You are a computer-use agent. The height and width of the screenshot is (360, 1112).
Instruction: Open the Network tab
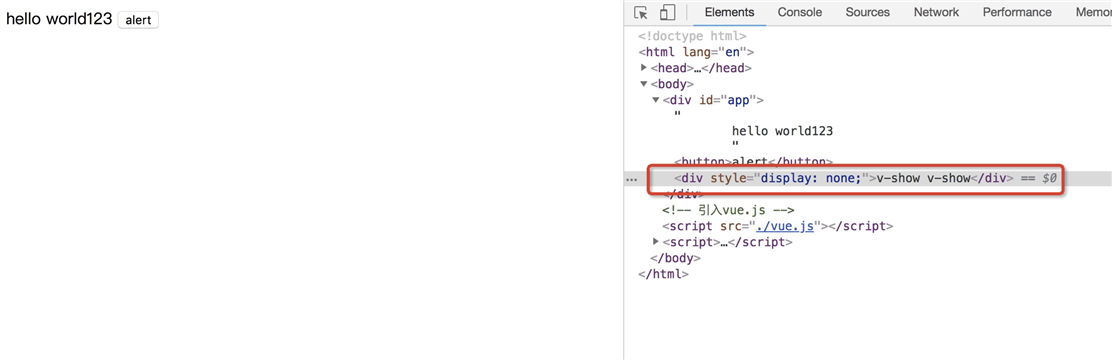point(936,12)
